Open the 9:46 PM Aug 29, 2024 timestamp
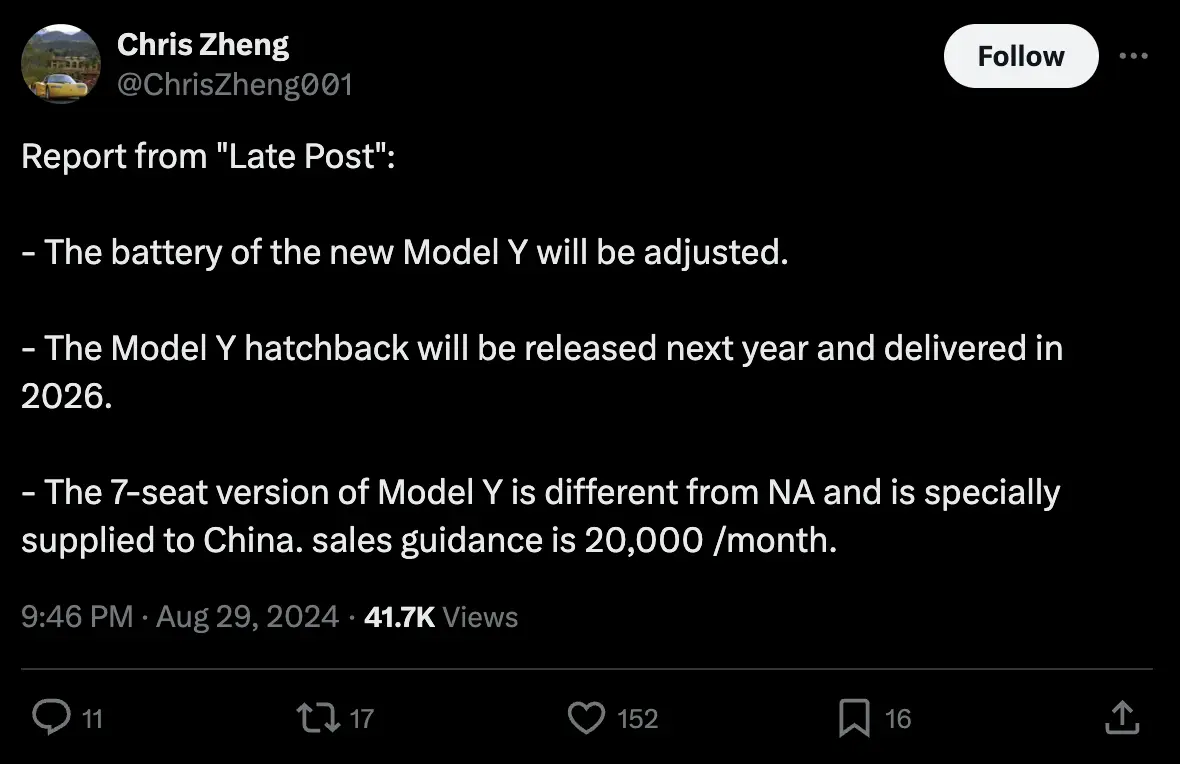The width and height of the screenshot is (1180, 764). pyautogui.click(x=180, y=617)
